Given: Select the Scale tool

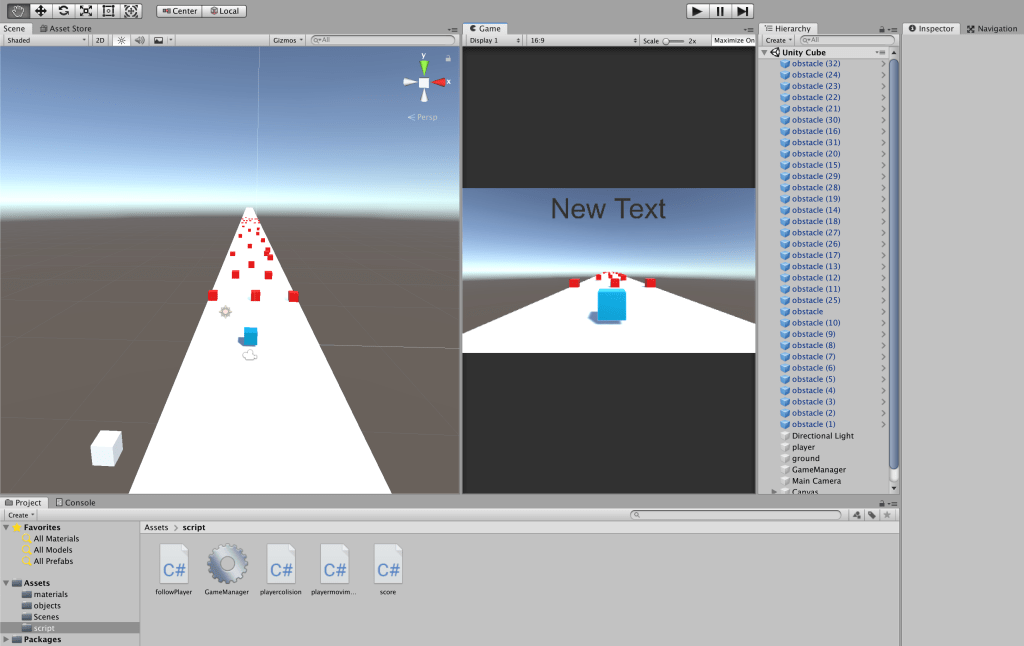Looking at the screenshot, I should (x=86, y=11).
